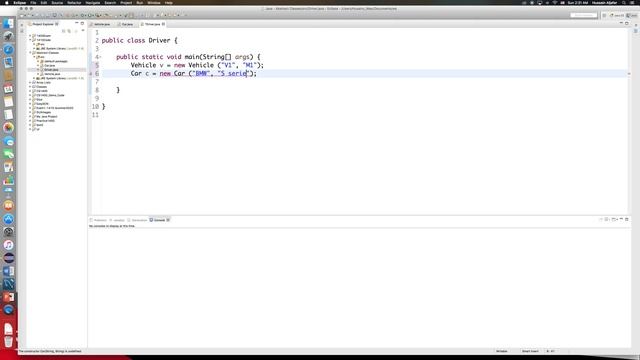Click the Open Perspective icon
Image resolution: width=640 pixels, height=360 pixels.
[604, 15]
